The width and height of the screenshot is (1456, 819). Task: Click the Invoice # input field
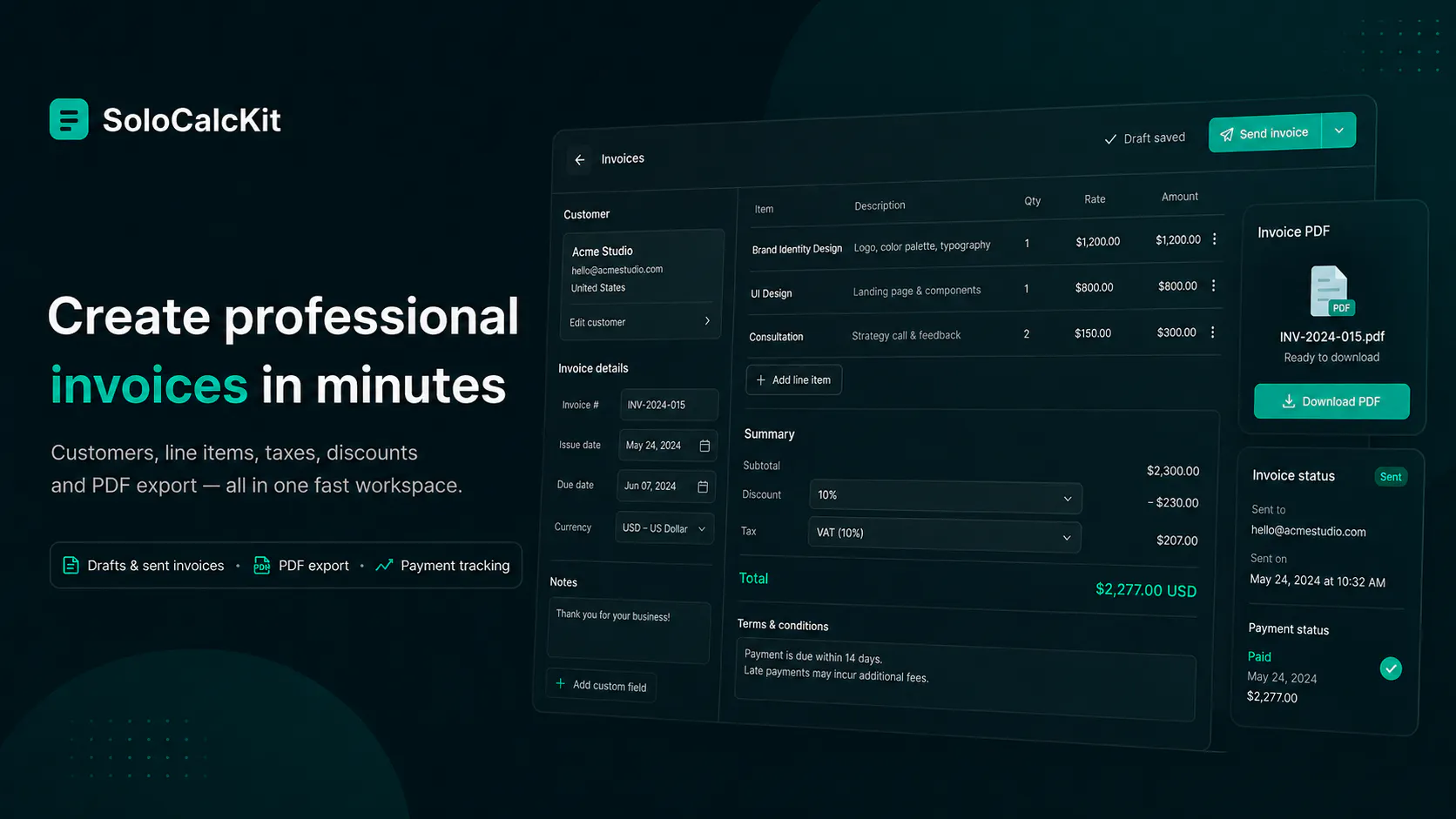pyautogui.click(x=669, y=405)
